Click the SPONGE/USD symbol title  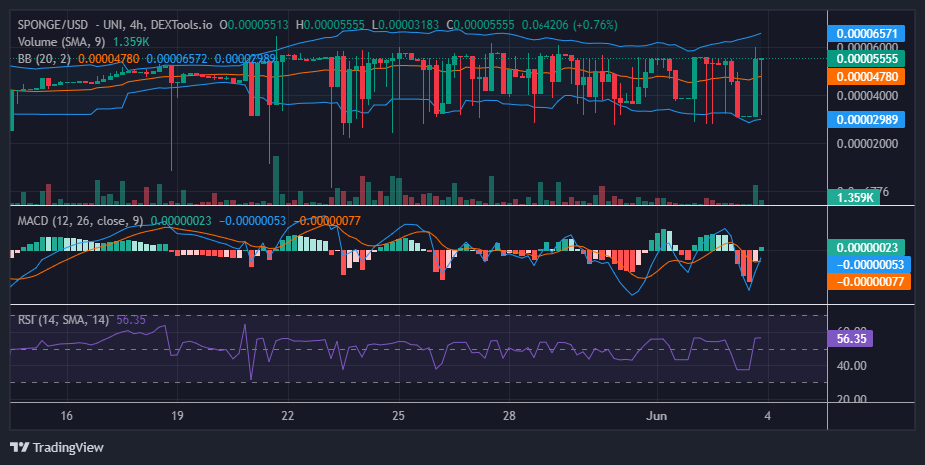[x=53, y=25]
